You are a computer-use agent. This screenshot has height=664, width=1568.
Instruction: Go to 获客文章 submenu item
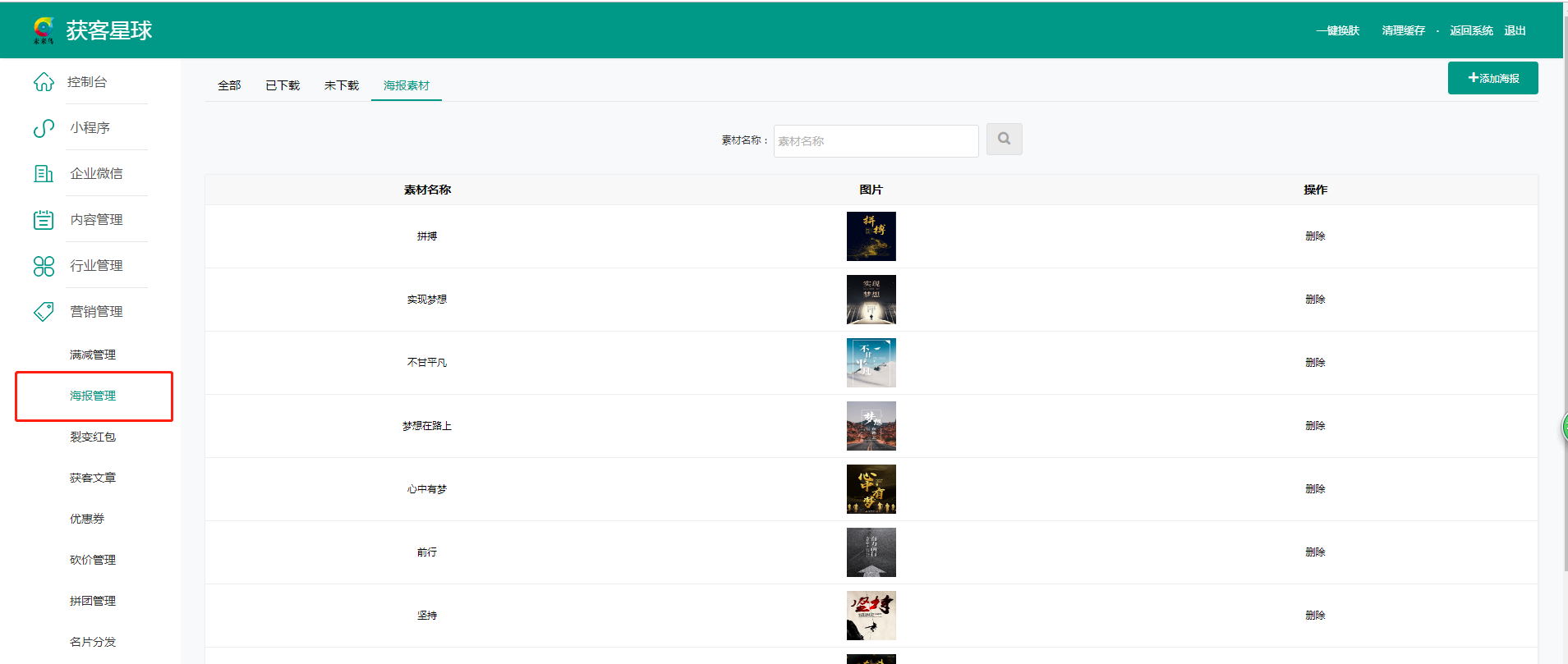tap(93, 478)
